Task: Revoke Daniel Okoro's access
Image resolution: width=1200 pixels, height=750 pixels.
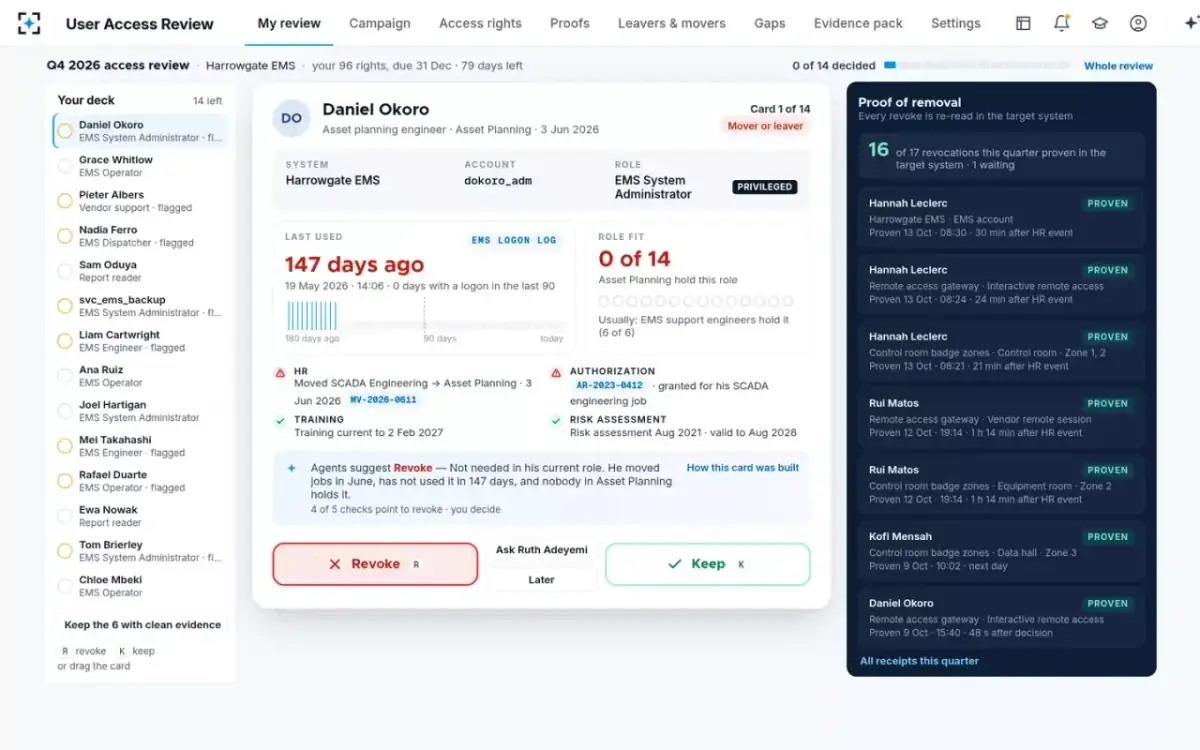Action: (x=375, y=564)
